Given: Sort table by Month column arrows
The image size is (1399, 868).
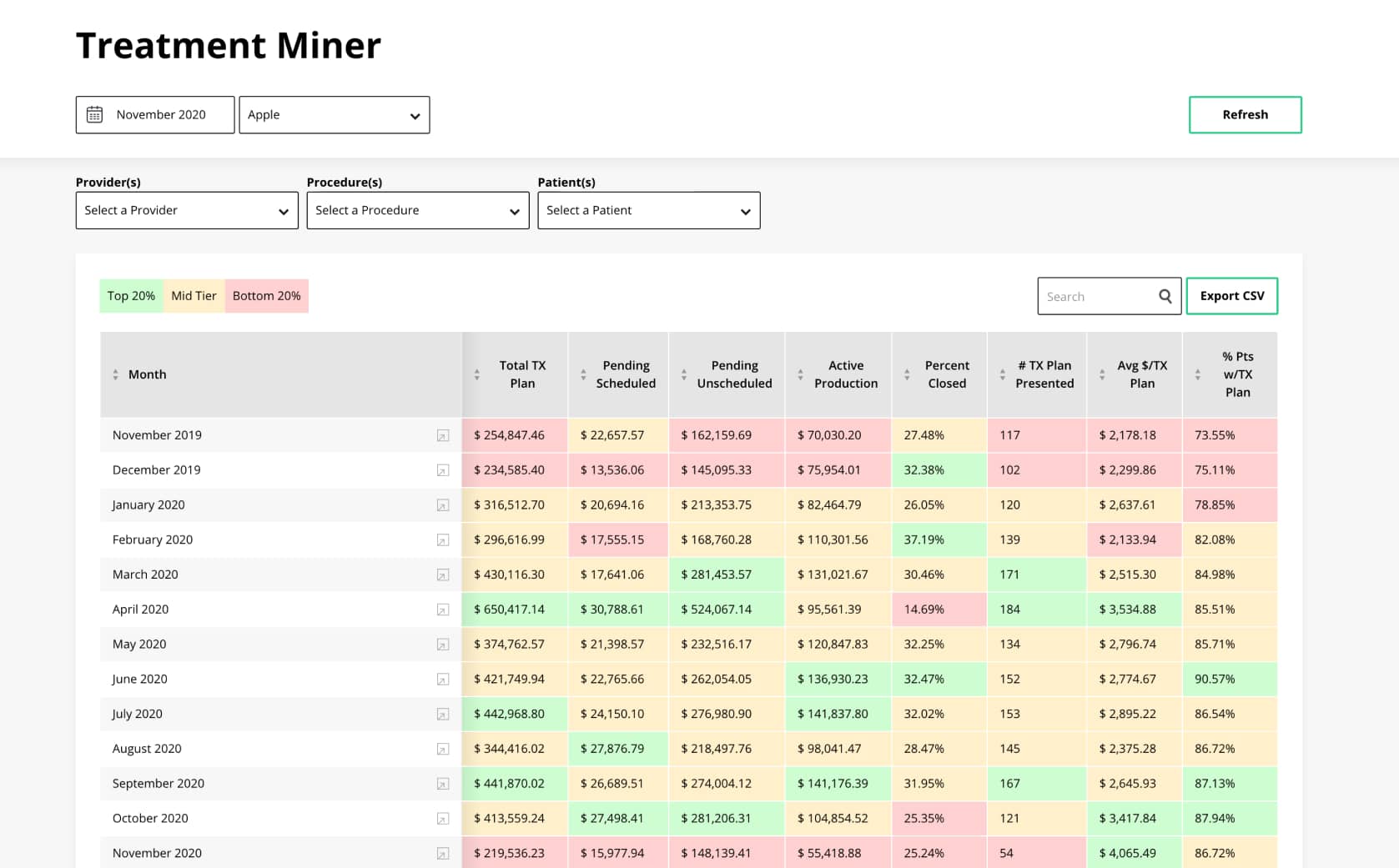Looking at the screenshot, I should [115, 375].
